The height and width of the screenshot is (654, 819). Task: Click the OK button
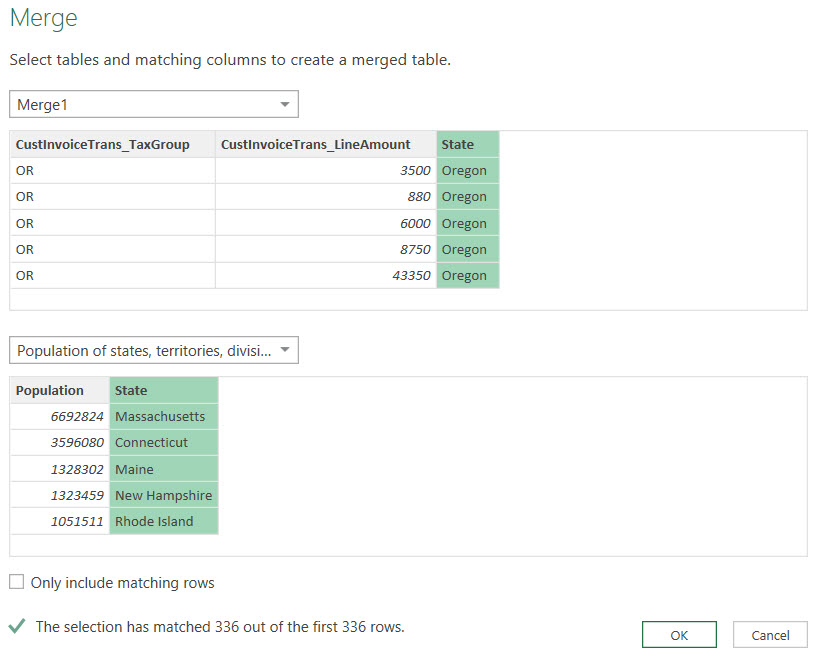[679, 635]
